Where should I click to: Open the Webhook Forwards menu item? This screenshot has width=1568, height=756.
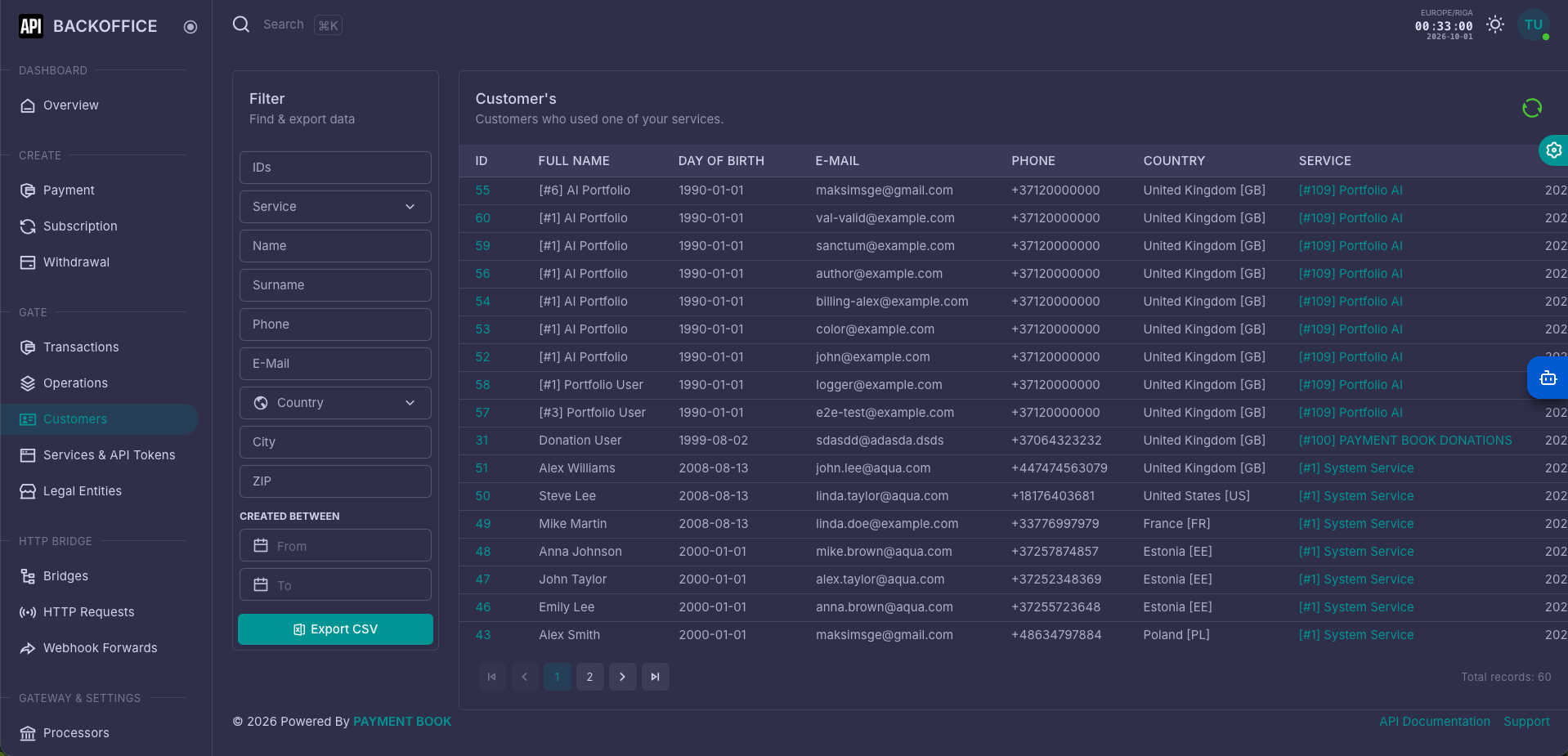(99, 648)
